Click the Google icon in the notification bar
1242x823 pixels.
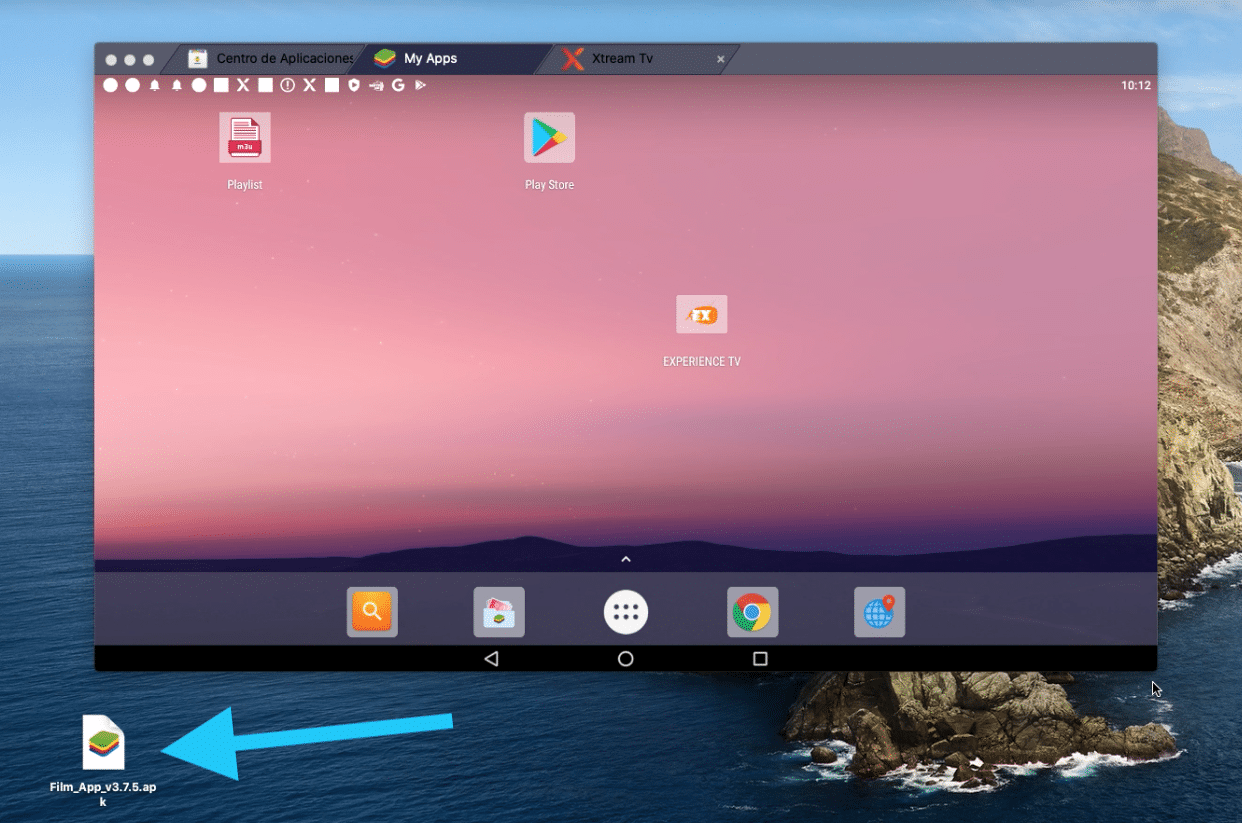[x=398, y=85]
